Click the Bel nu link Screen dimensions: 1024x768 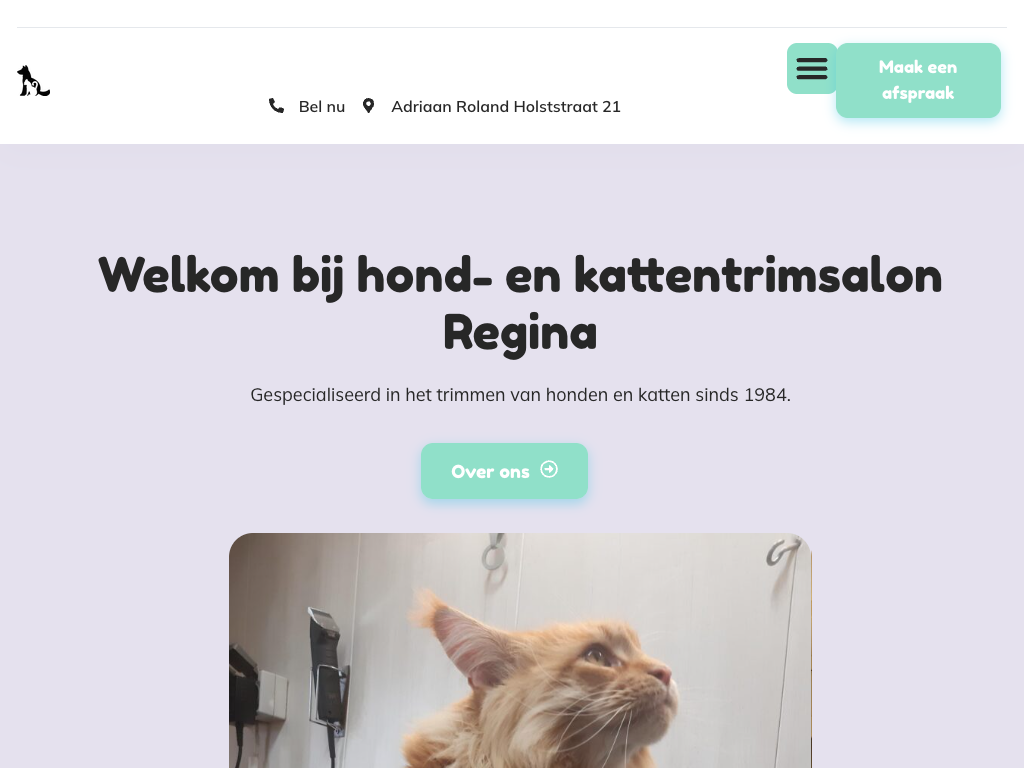pyautogui.click(x=321, y=106)
